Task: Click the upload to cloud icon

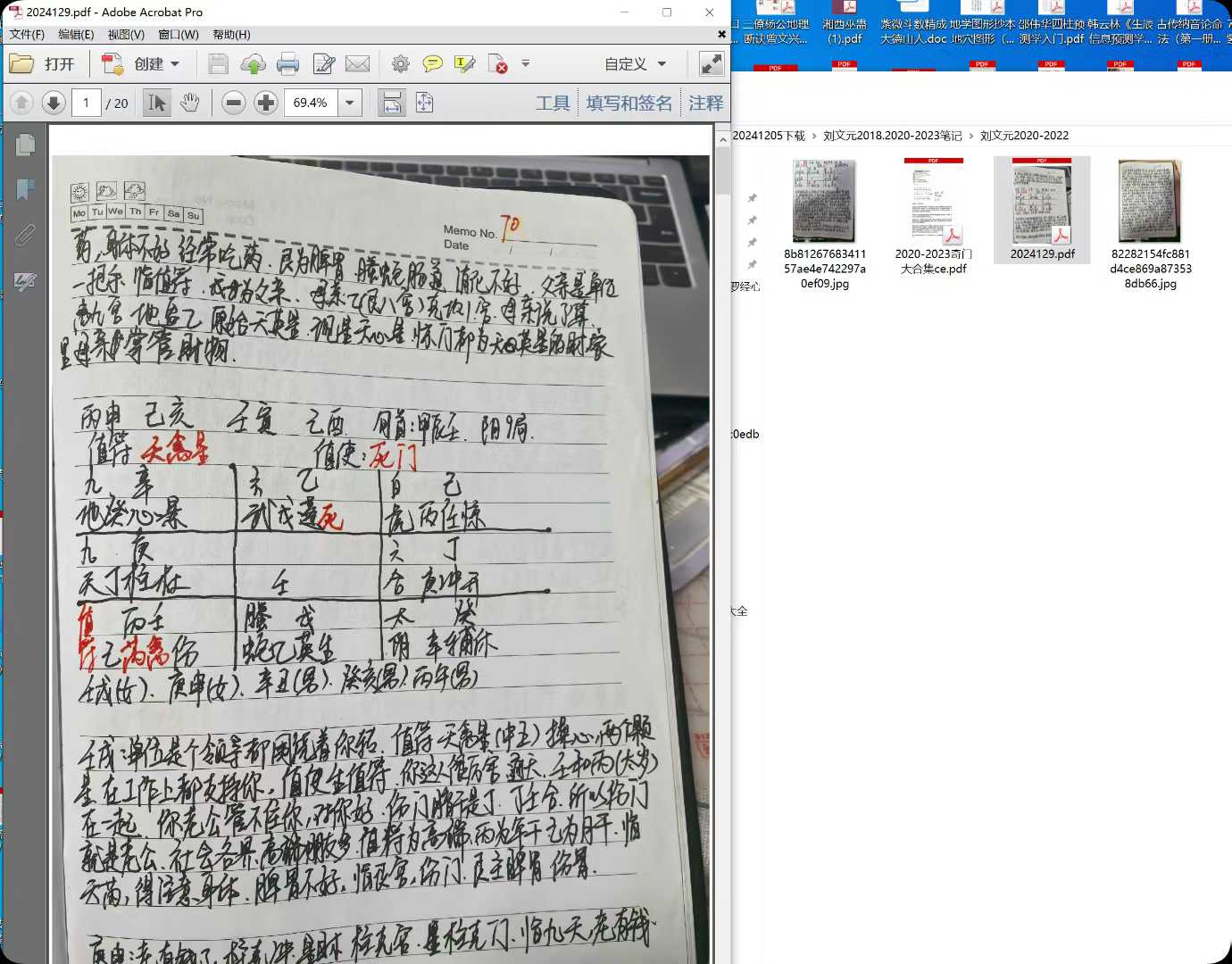Action: (x=253, y=63)
